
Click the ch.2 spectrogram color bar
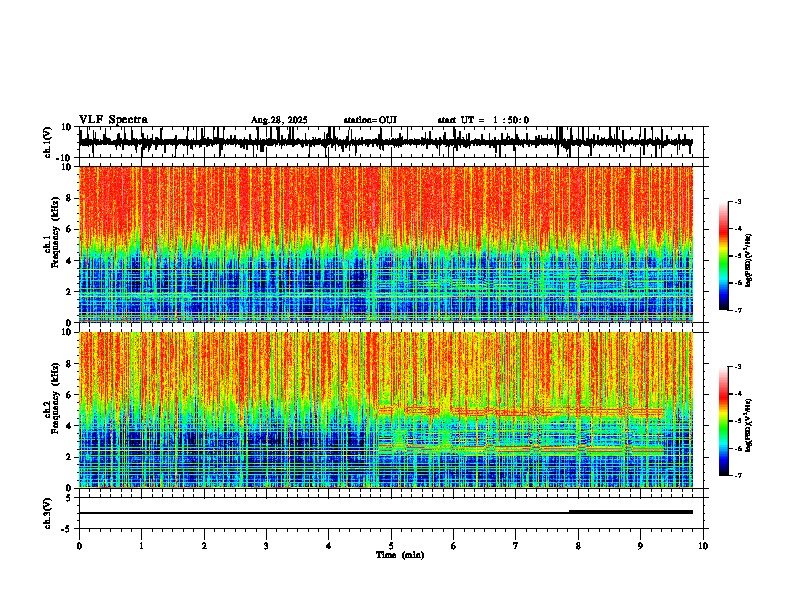click(724, 421)
